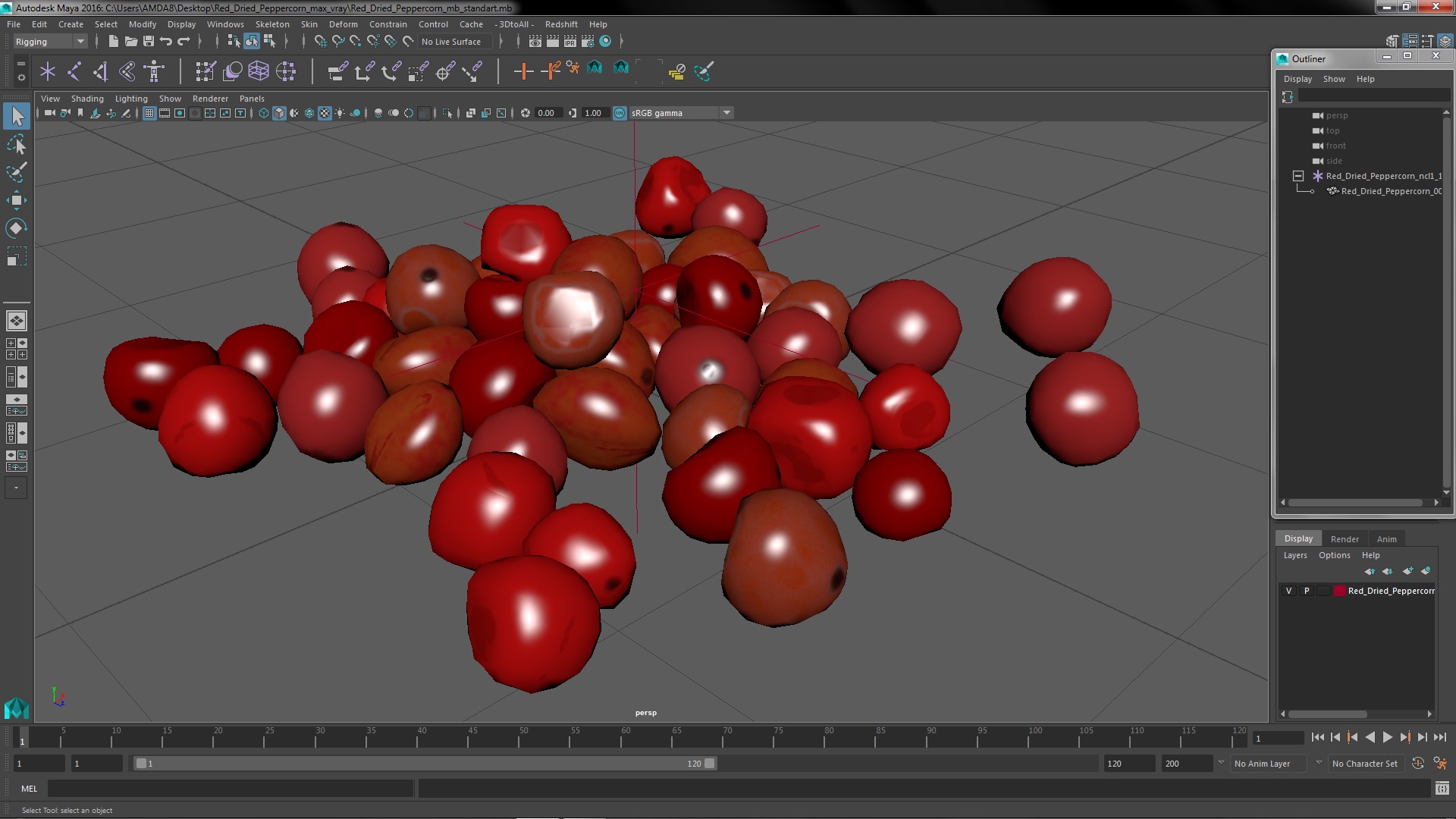Image resolution: width=1456 pixels, height=819 pixels.
Task: Click the current frame field showing 1
Action: click(x=1278, y=738)
